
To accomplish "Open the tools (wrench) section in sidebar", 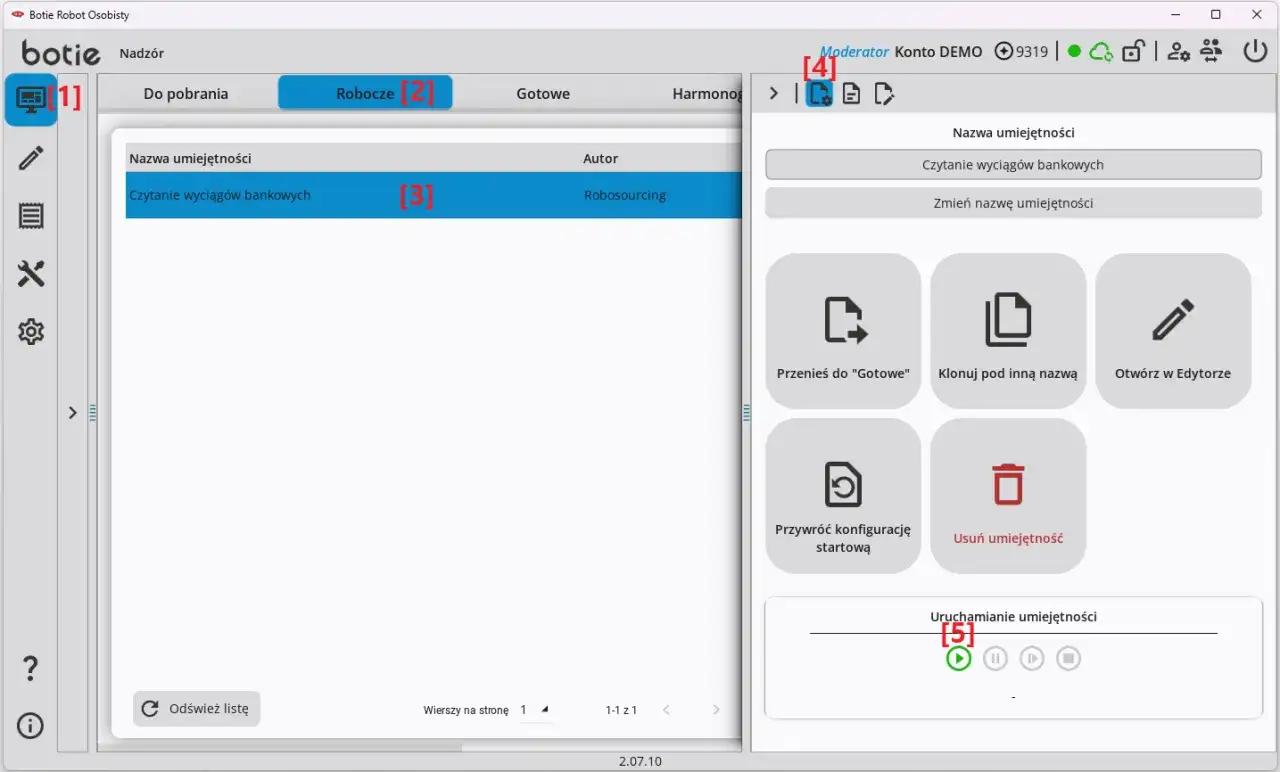I will coord(31,273).
